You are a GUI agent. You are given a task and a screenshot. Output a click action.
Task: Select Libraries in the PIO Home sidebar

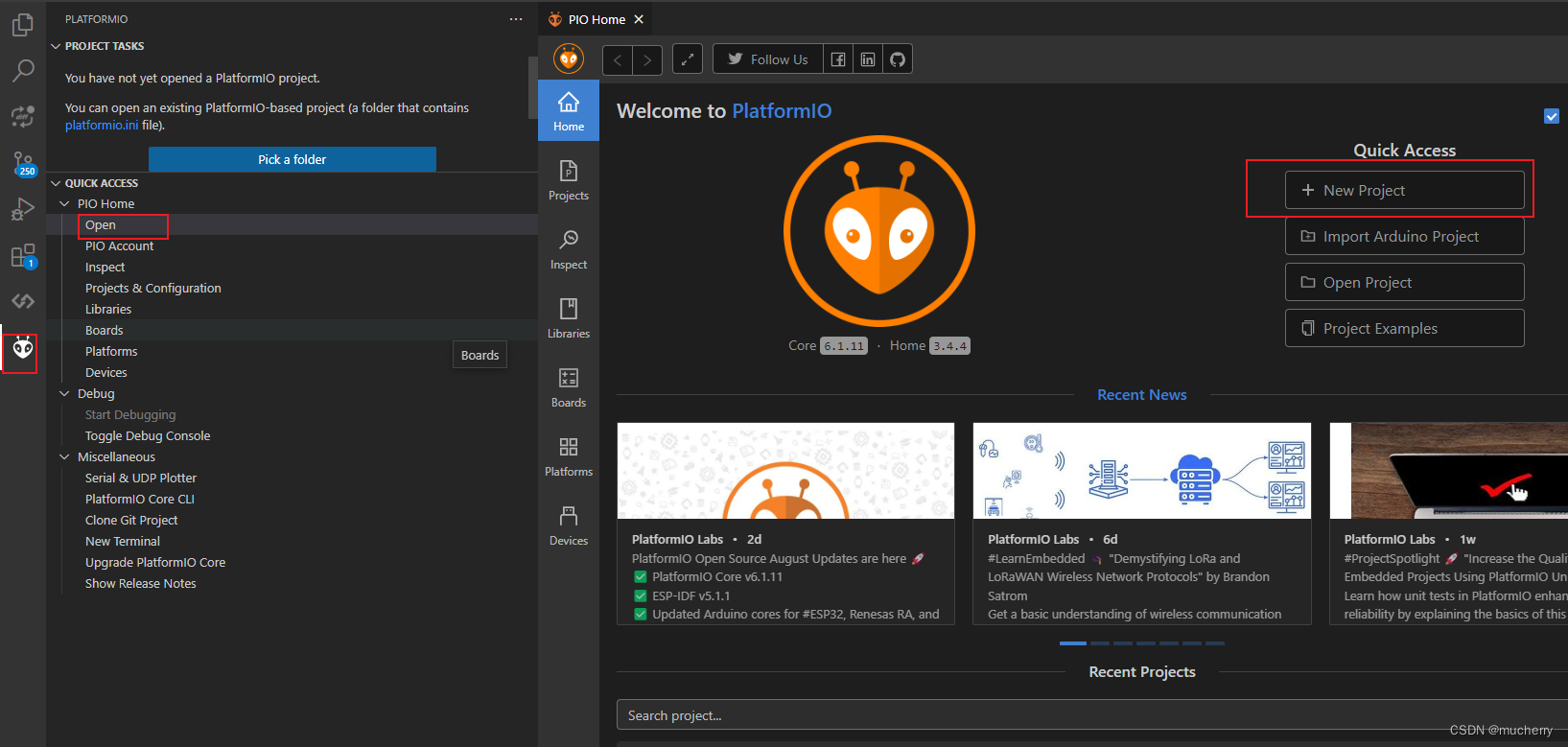(569, 318)
